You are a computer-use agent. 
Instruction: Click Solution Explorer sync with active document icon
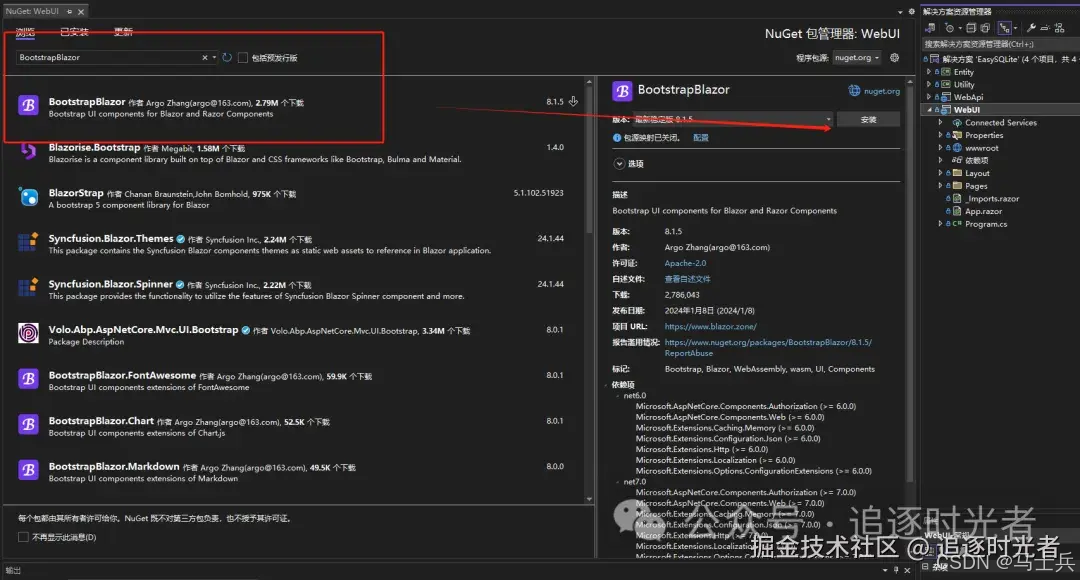930,28
